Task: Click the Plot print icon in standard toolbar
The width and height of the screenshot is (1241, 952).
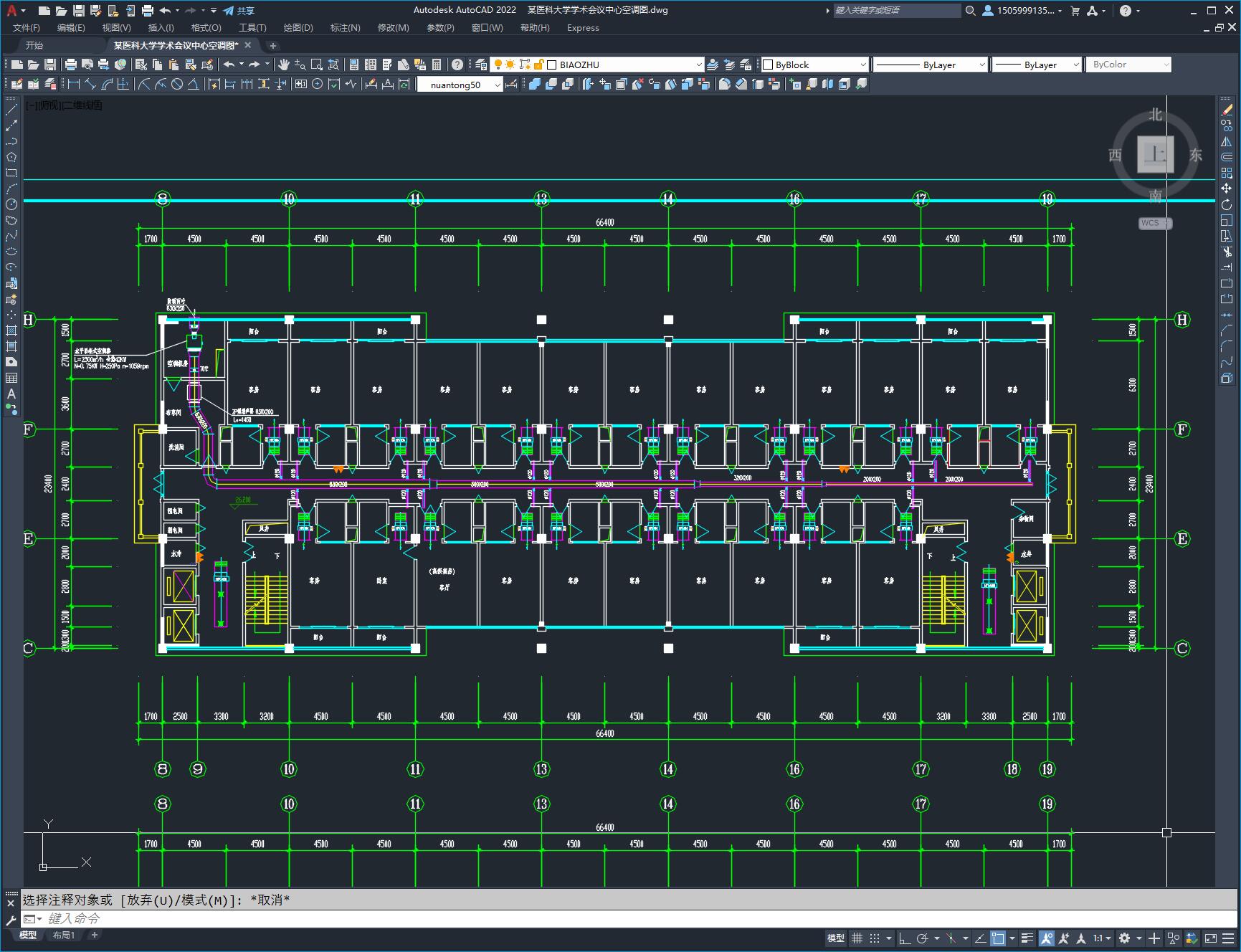Action: [71, 65]
